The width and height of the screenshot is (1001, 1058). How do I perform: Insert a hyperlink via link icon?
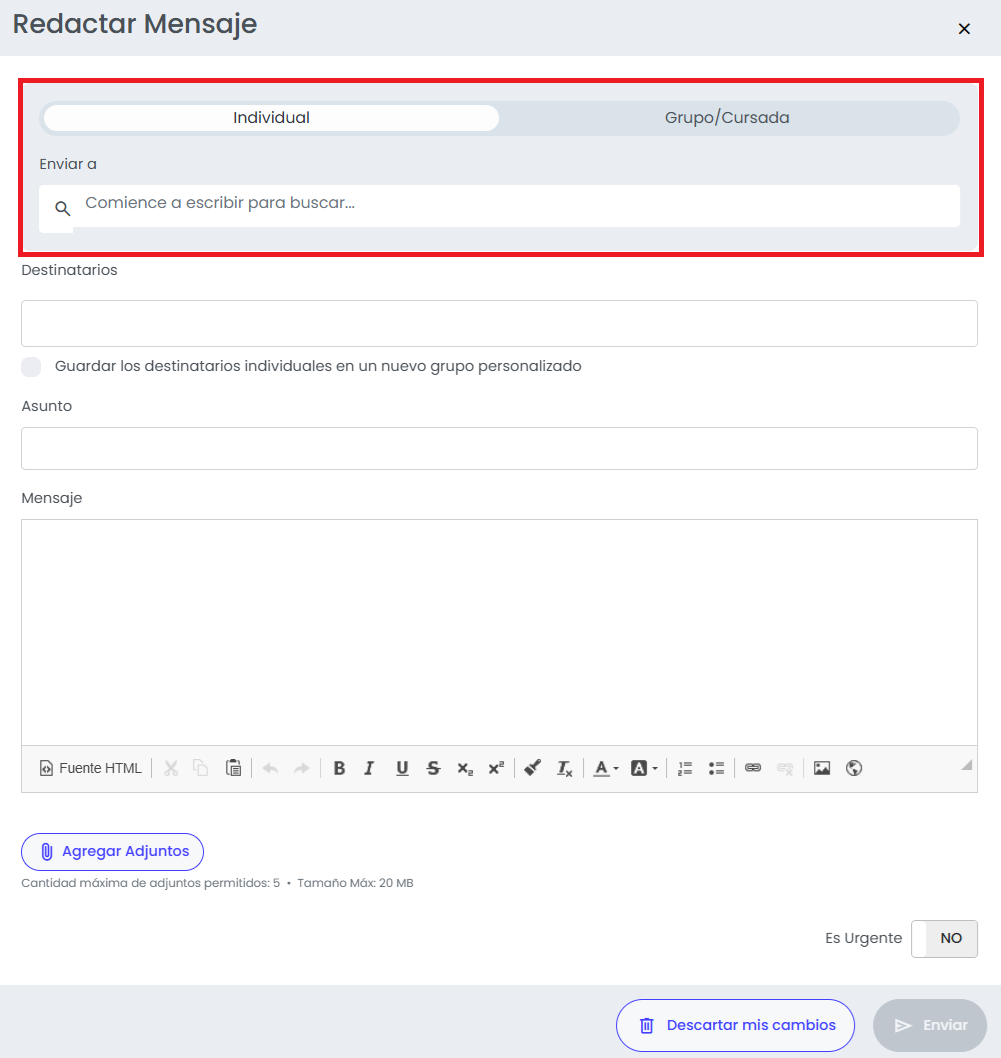[753, 768]
